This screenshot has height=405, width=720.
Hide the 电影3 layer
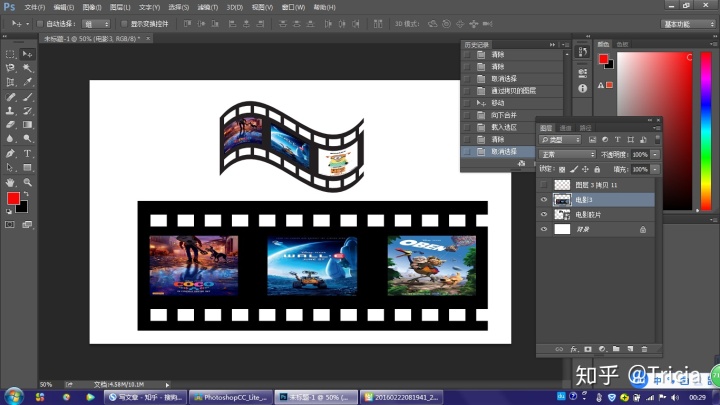544,200
